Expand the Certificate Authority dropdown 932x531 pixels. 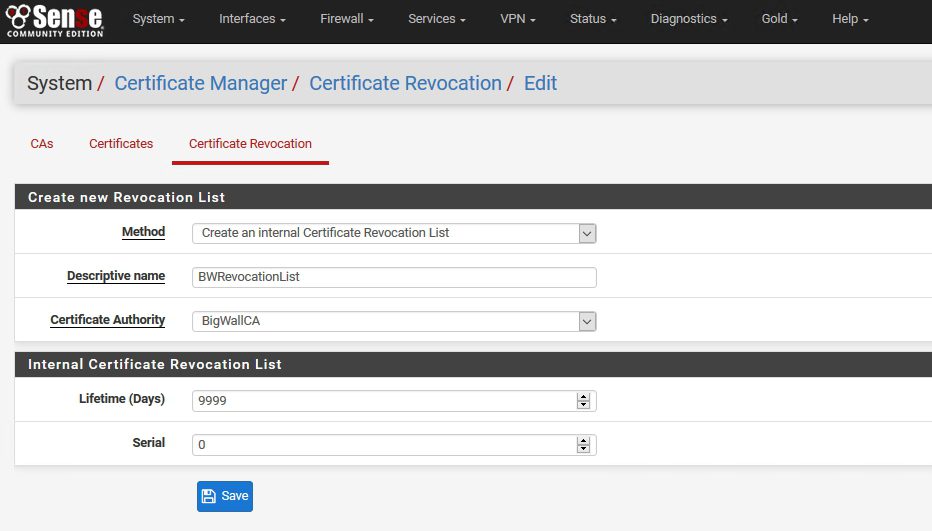(394, 321)
